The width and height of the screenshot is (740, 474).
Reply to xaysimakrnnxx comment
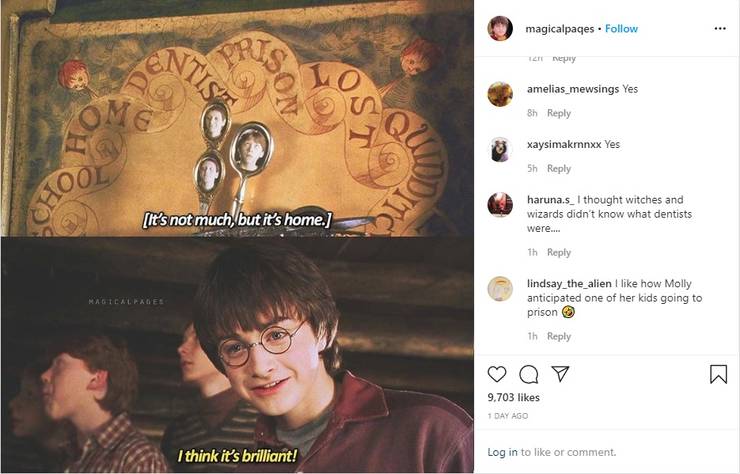(559, 169)
